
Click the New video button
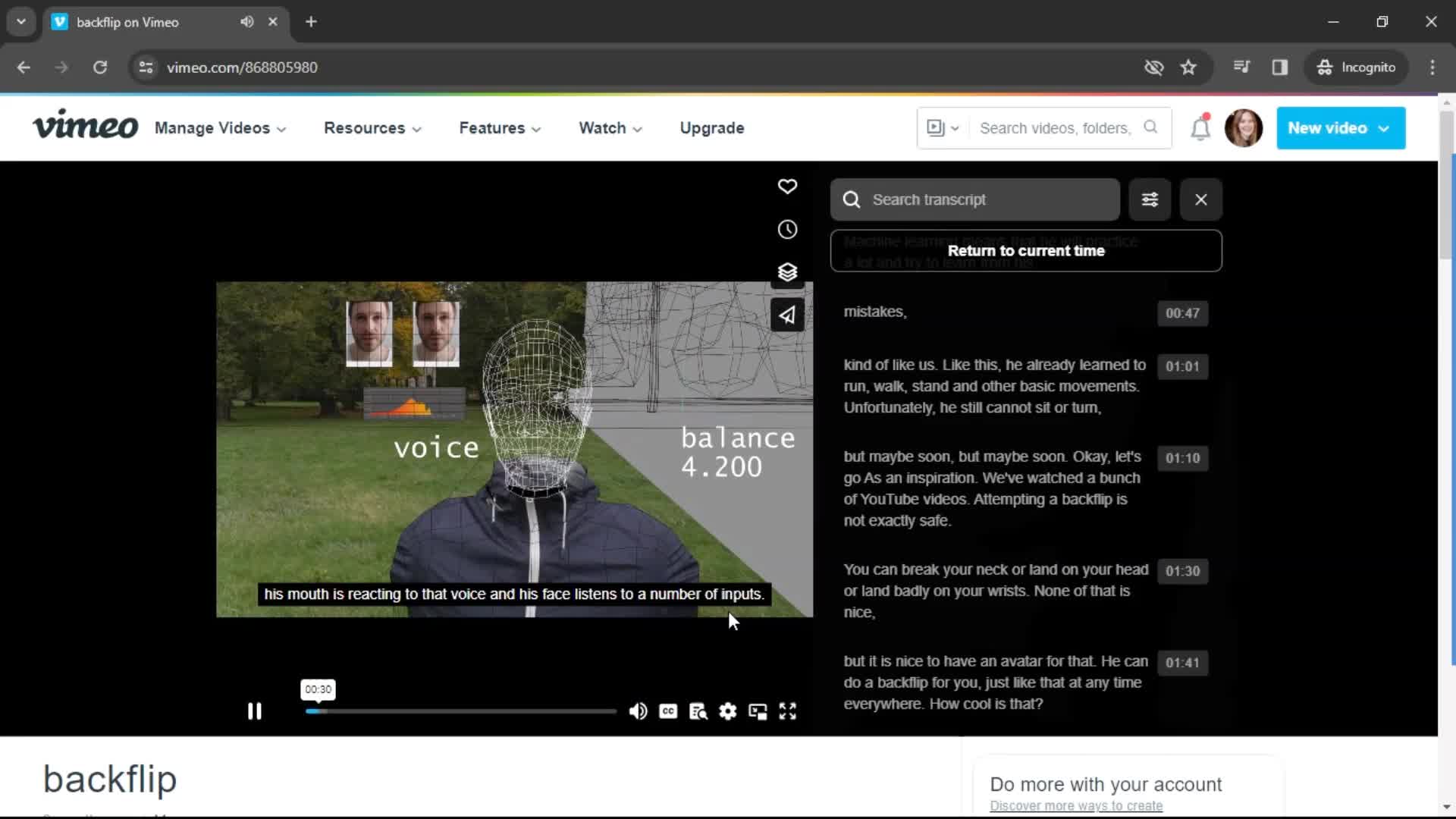click(1339, 128)
